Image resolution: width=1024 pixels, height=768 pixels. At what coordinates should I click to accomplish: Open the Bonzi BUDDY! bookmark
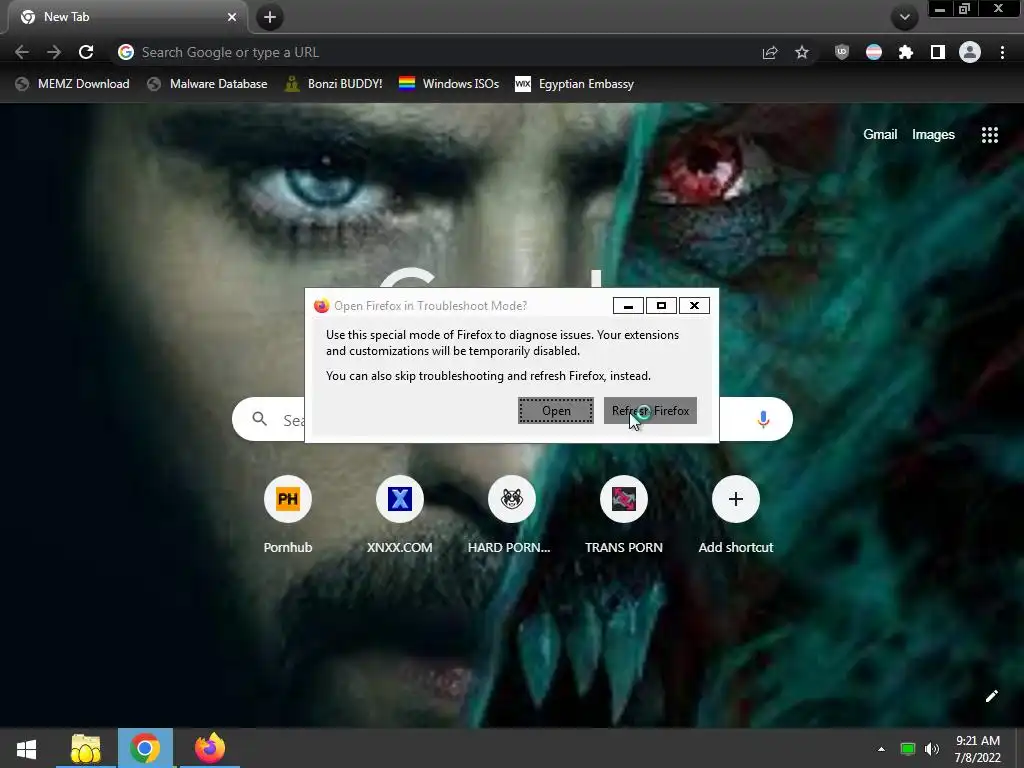coord(334,84)
